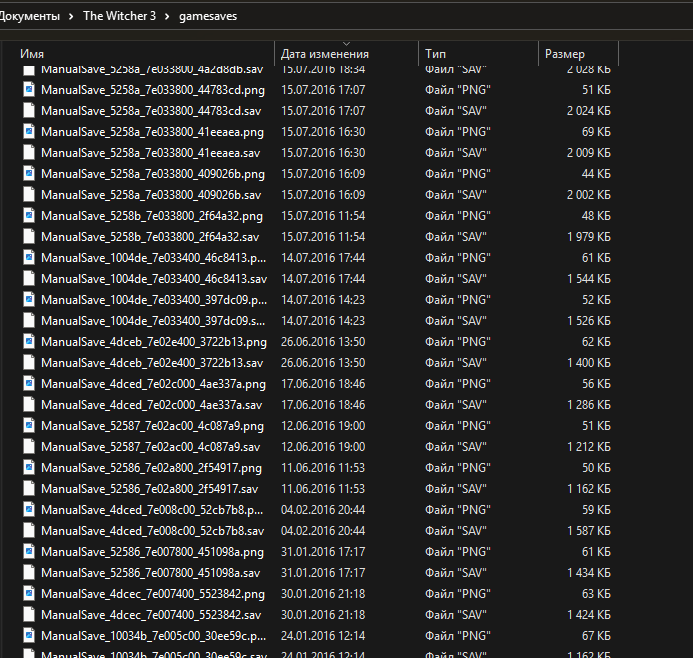
Task: Select file name ManualSave_1004de_7e033400_46c8413.sav
Action: 154,279
